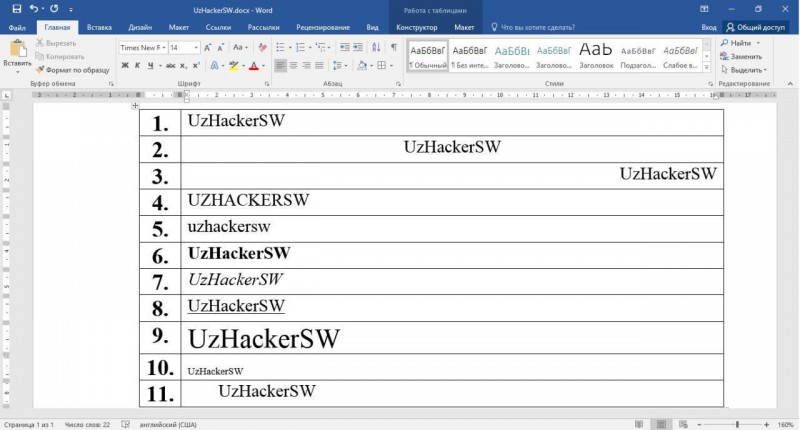Viewport: 800px width, 430px height.
Task: Toggle right text alignment
Action: 306,65
